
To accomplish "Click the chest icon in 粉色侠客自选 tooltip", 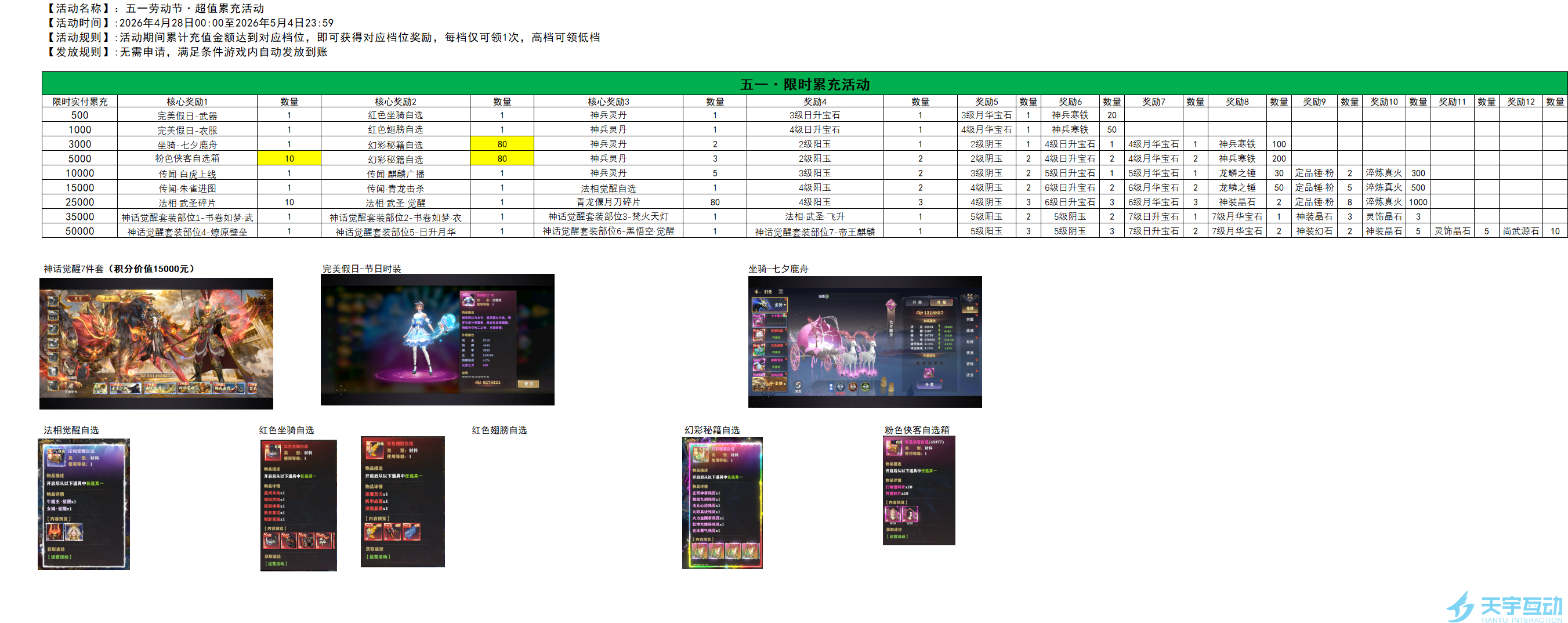I will pos(893,447).
